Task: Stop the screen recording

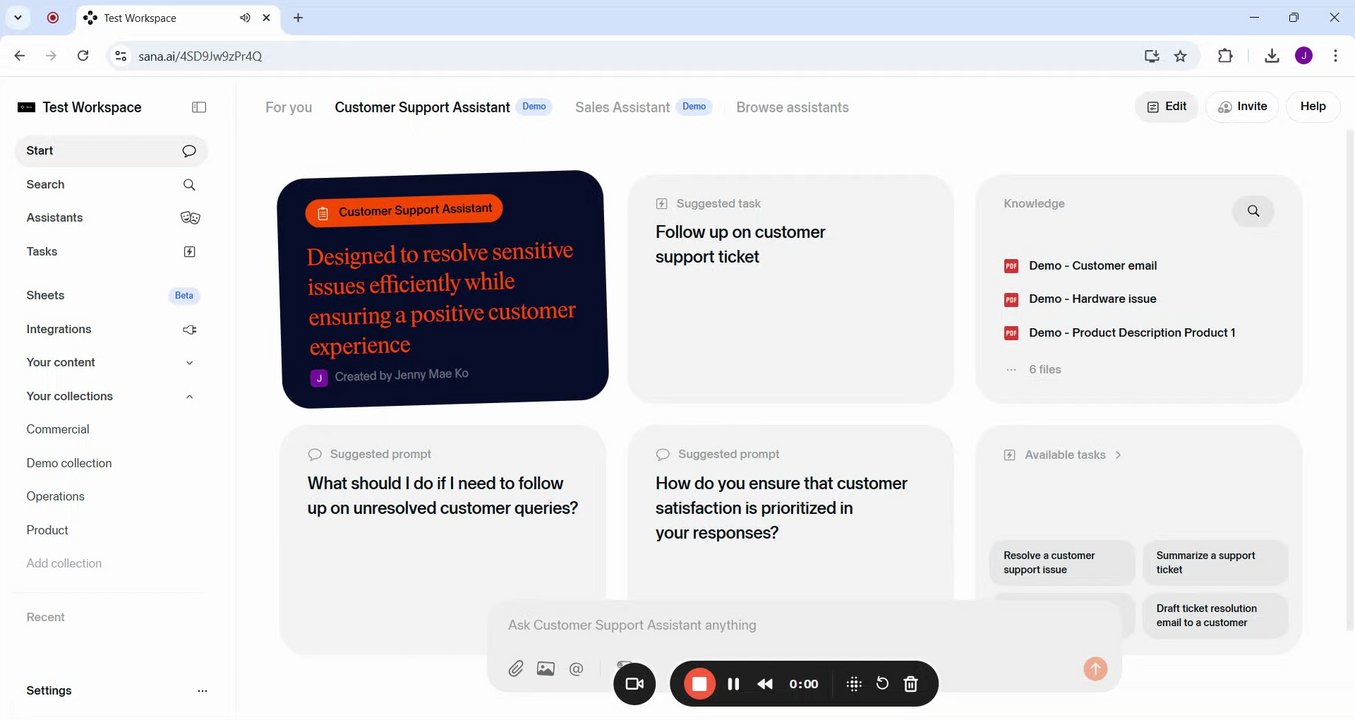Action: tap(700, 684)
